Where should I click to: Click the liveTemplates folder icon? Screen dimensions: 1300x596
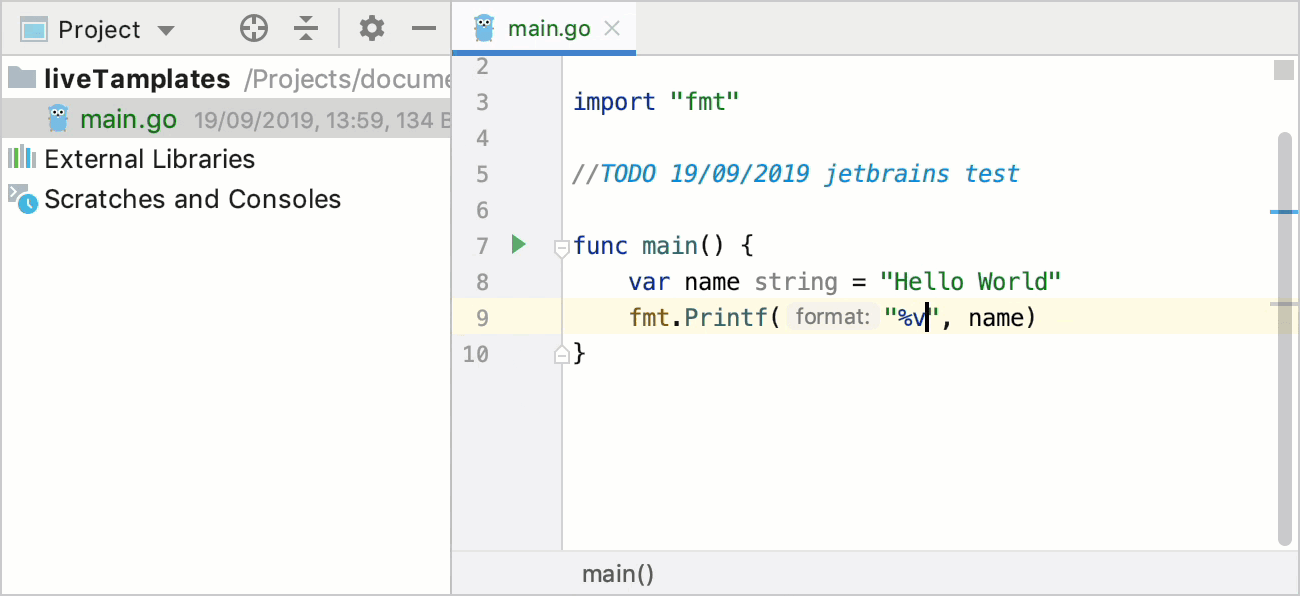(22, 78)
